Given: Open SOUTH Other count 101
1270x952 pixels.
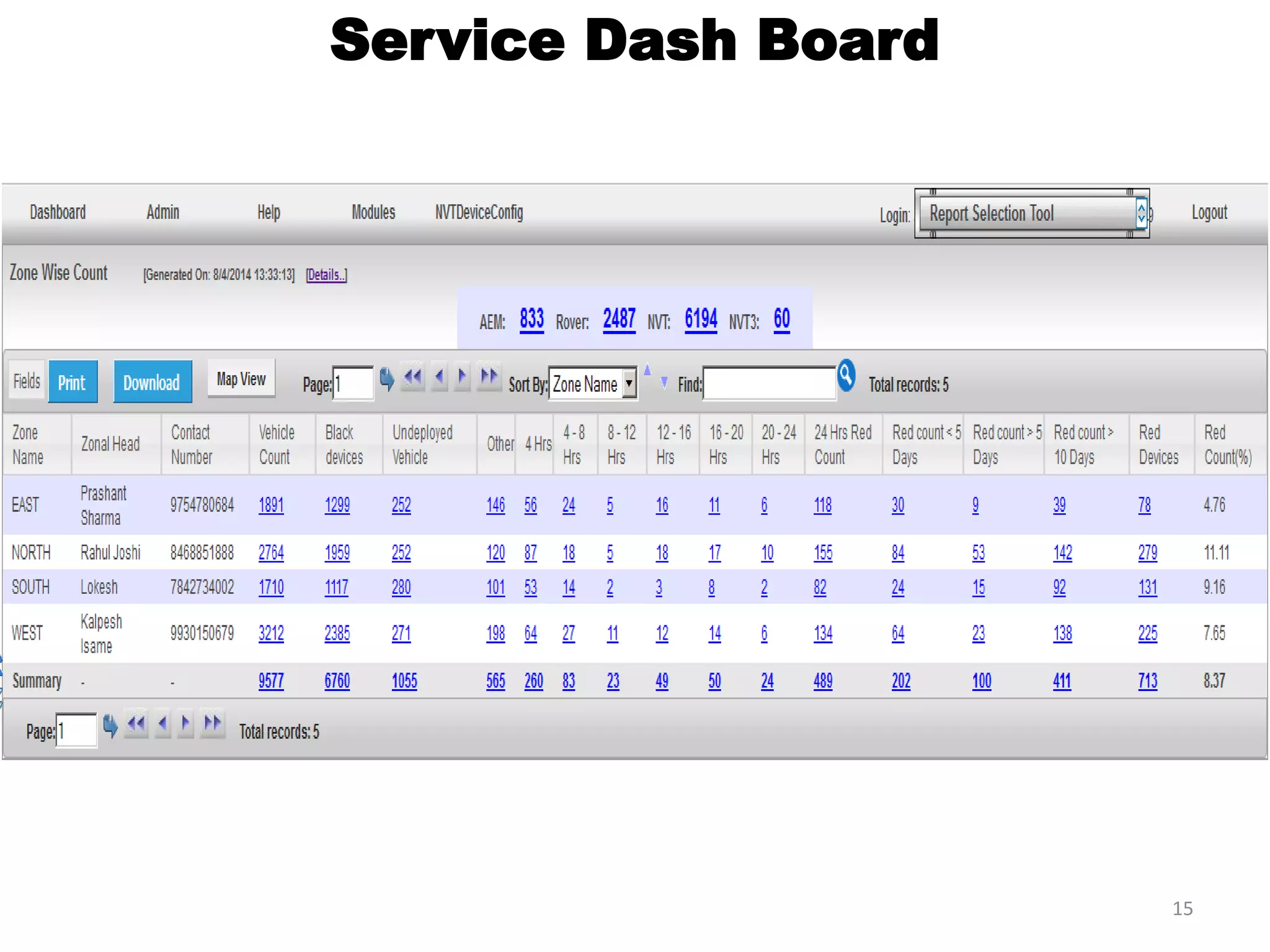Looking at the screenshot, I should pos(495,587).
